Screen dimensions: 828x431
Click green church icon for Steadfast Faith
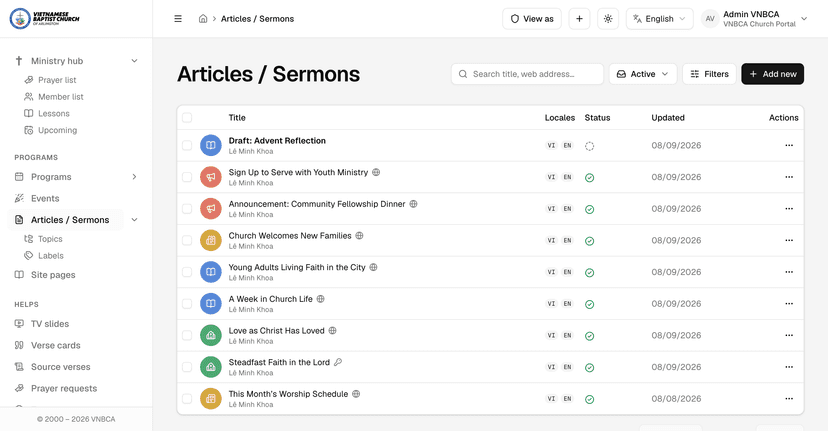pyautogui.click(x=211, y=367)
